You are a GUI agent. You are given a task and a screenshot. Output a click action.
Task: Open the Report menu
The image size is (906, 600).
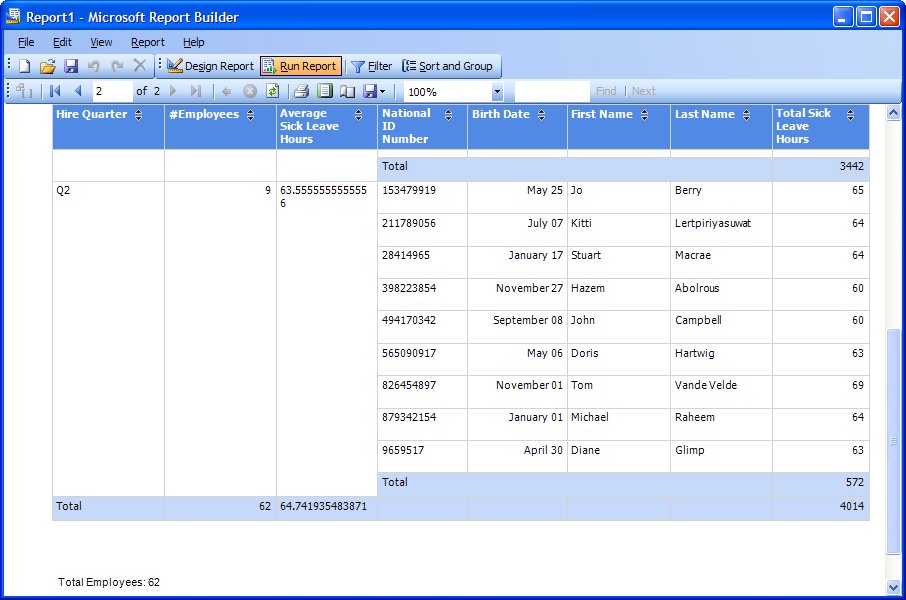point(148,42)
